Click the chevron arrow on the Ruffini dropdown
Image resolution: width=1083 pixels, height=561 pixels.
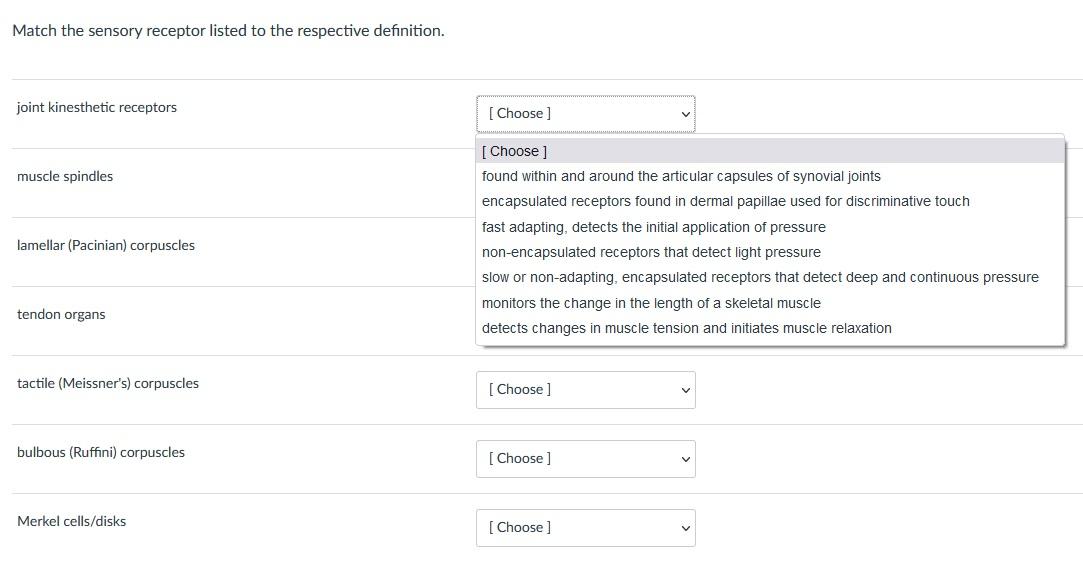point(685,459)
